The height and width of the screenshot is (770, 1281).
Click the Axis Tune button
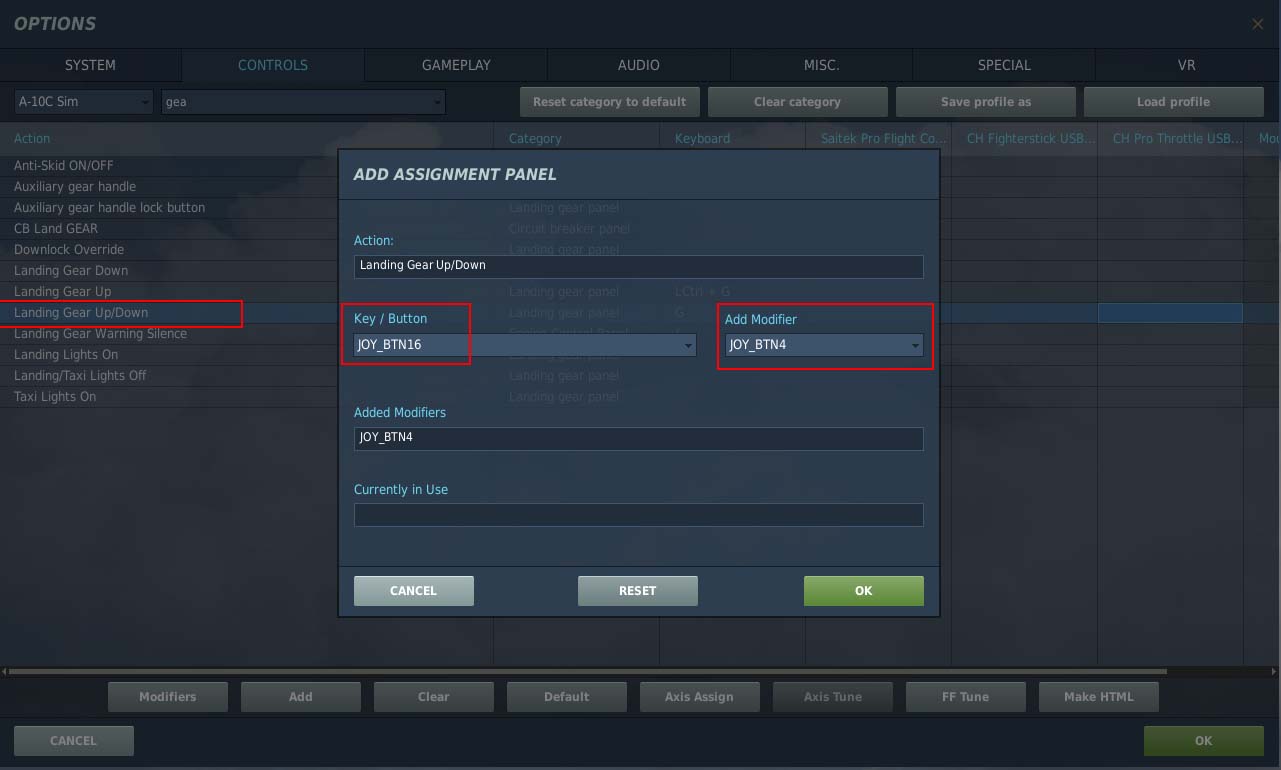[x=833, y=697]
